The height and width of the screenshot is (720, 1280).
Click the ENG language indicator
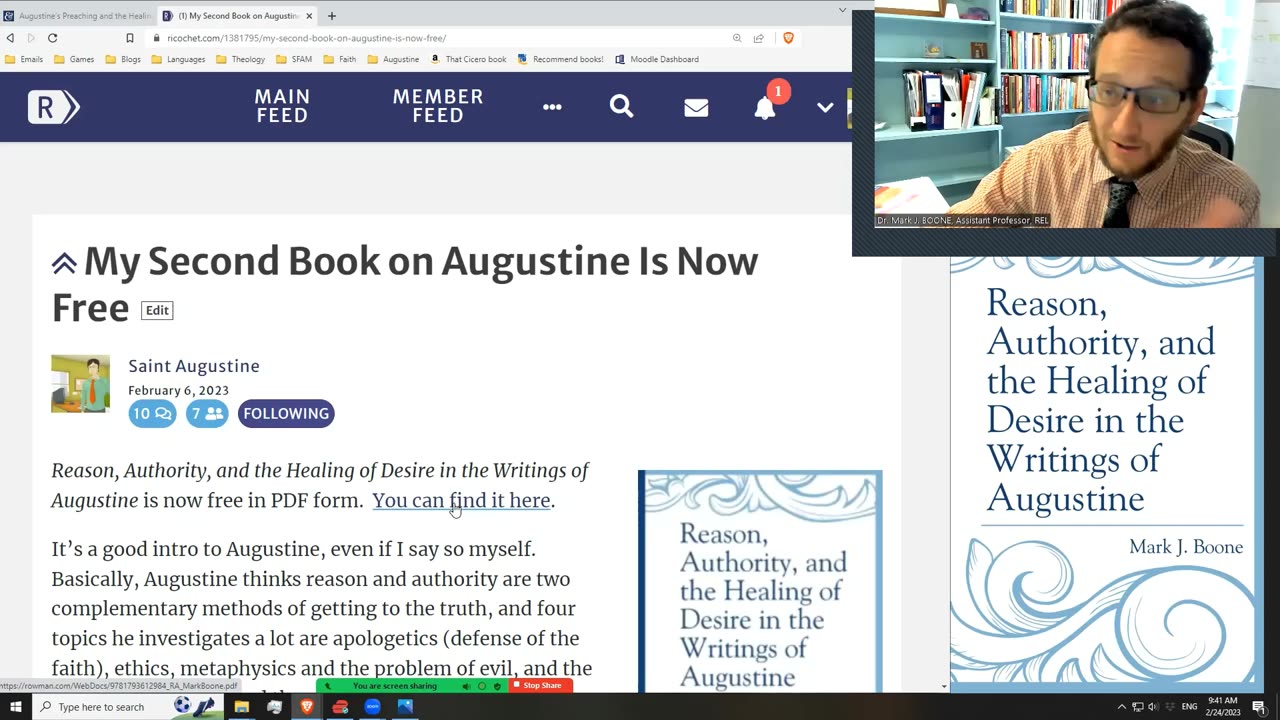click(1189, 707)
